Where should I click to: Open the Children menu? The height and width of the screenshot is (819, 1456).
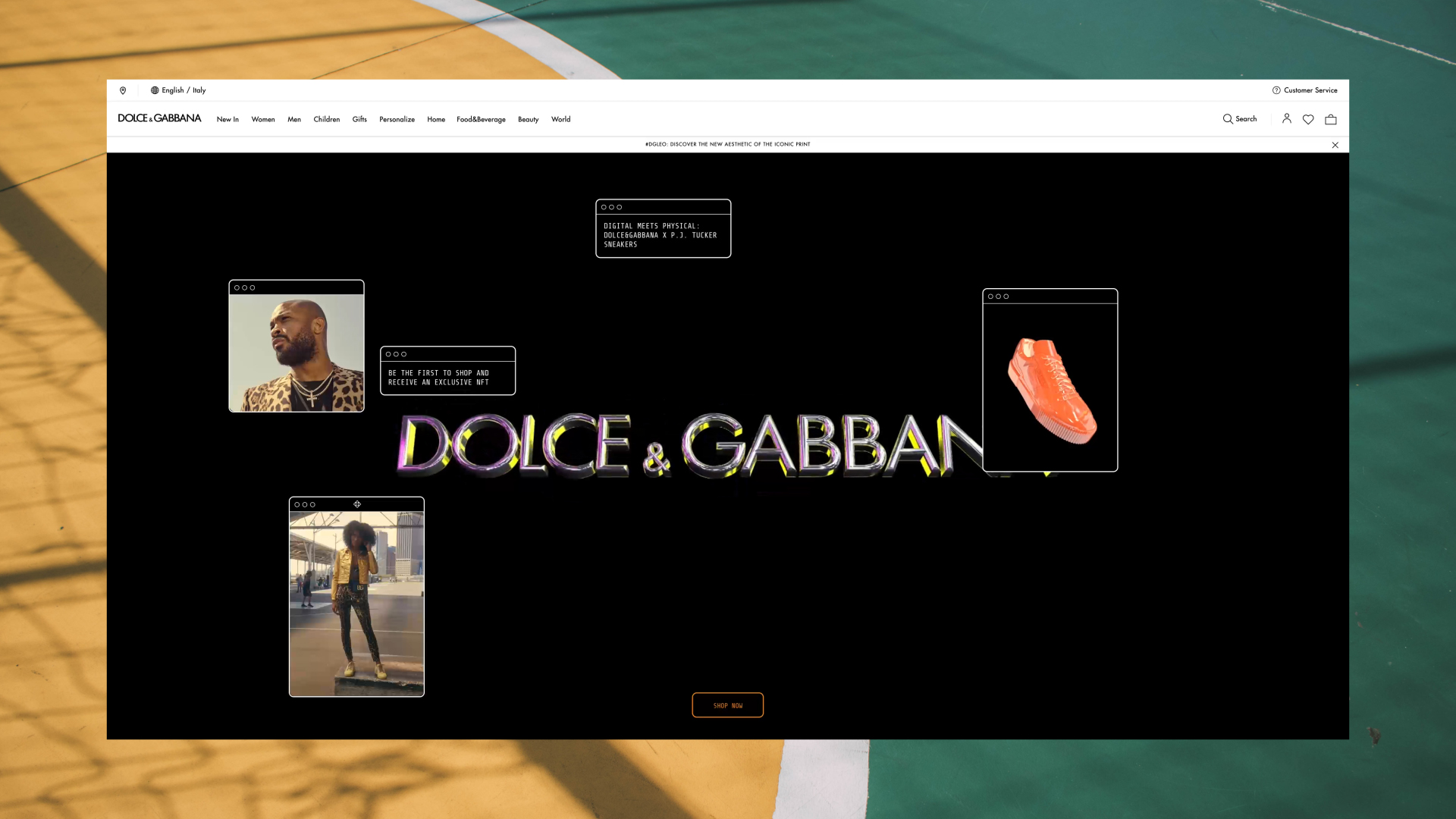coord(327,119)
